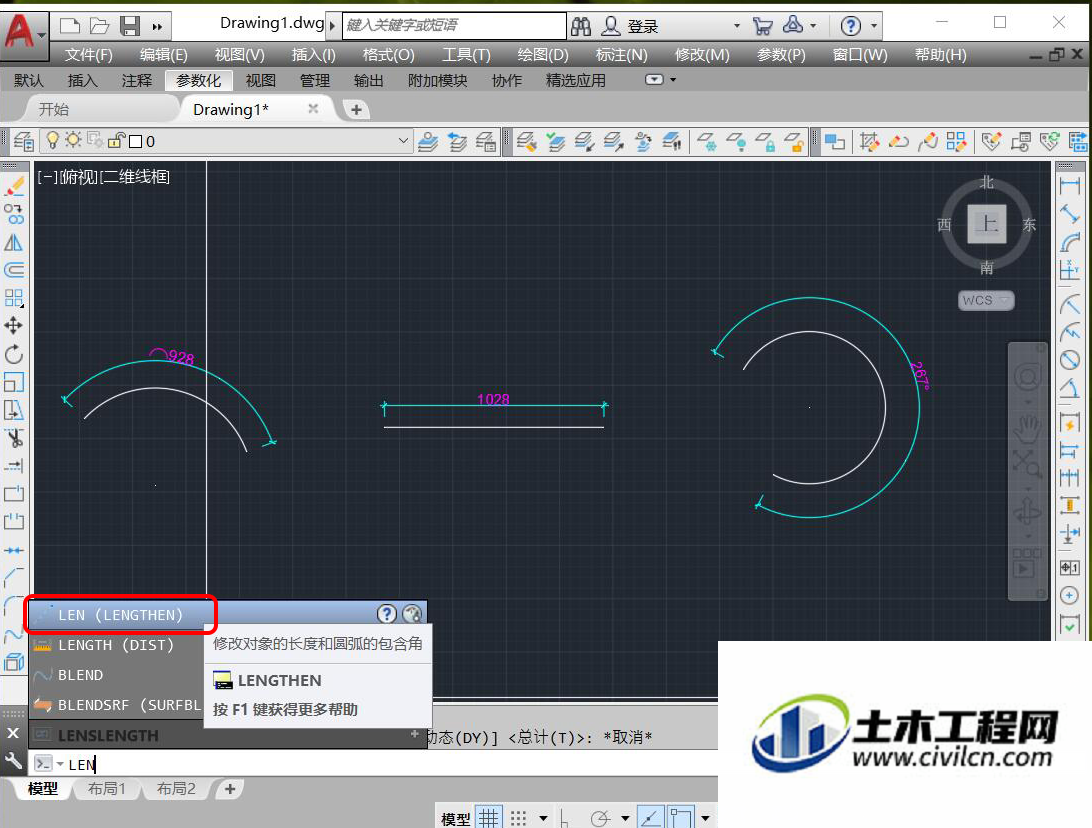Toggle layer 0 freeze sun icon
The height and width of the screenshot is (828, 1092).
tap(72, 140)
